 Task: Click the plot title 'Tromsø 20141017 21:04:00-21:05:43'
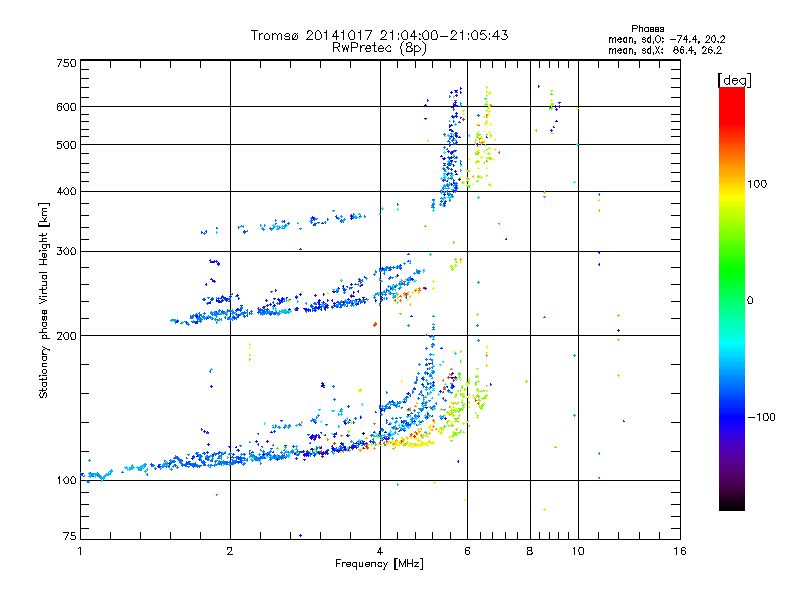click(x=380, y=35)
